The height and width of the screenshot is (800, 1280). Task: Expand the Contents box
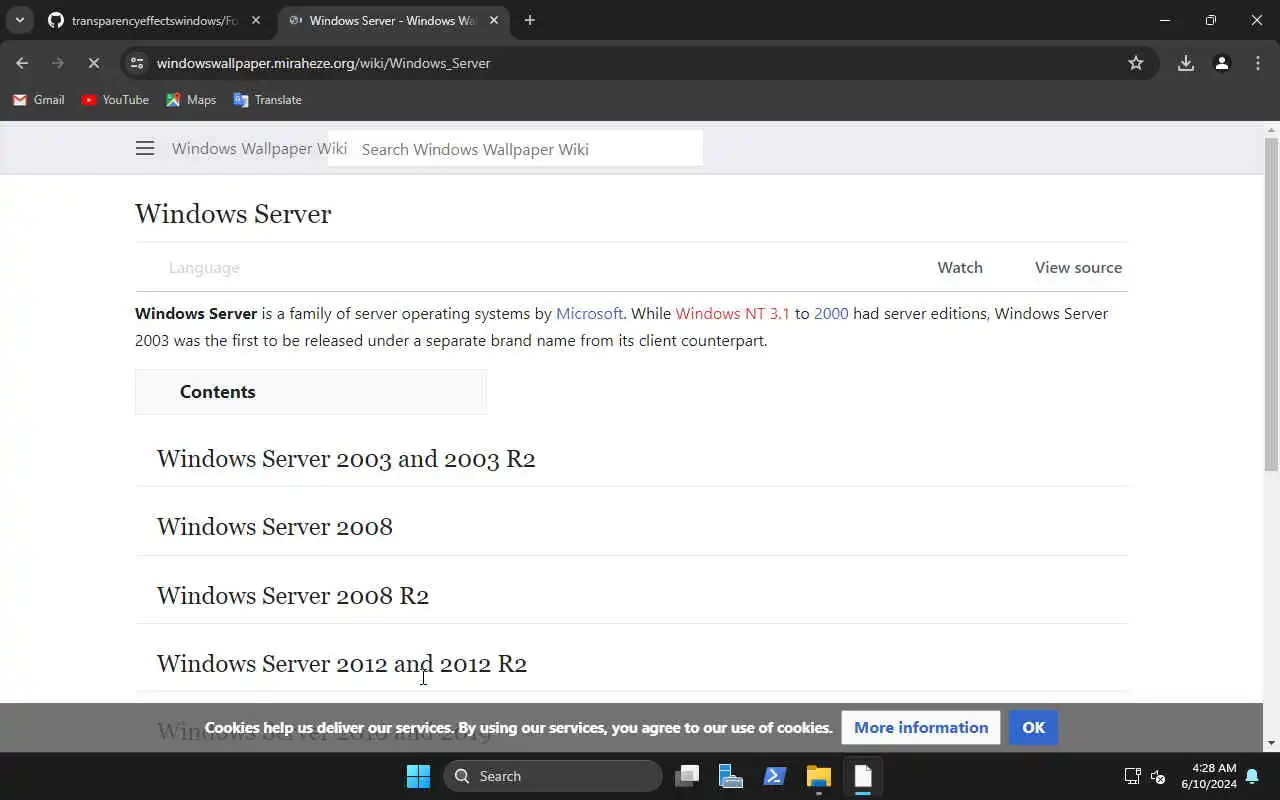(311, 392)
